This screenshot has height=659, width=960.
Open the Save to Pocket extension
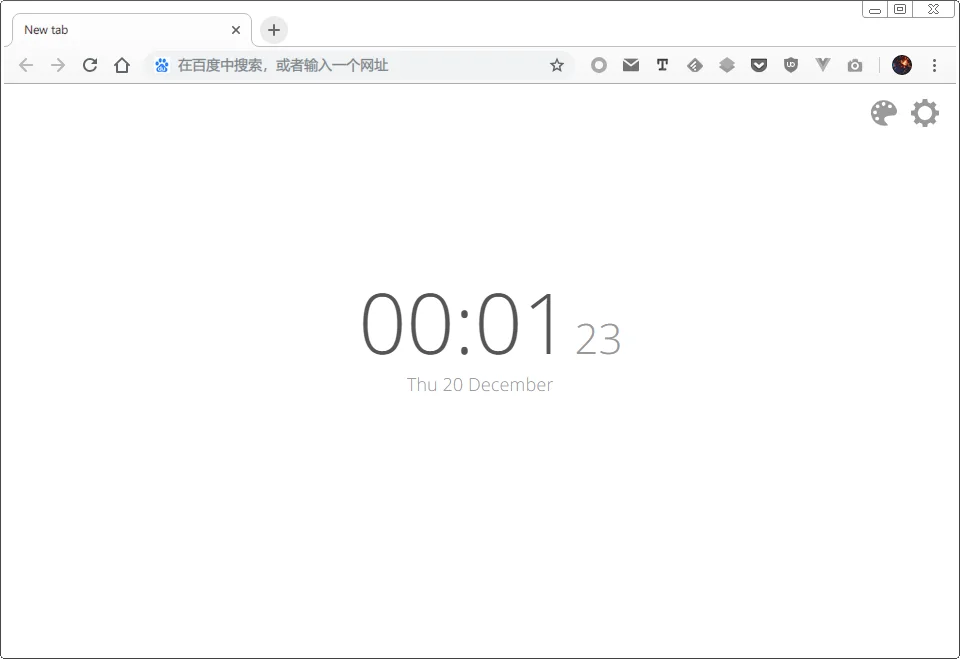point(759,64)
